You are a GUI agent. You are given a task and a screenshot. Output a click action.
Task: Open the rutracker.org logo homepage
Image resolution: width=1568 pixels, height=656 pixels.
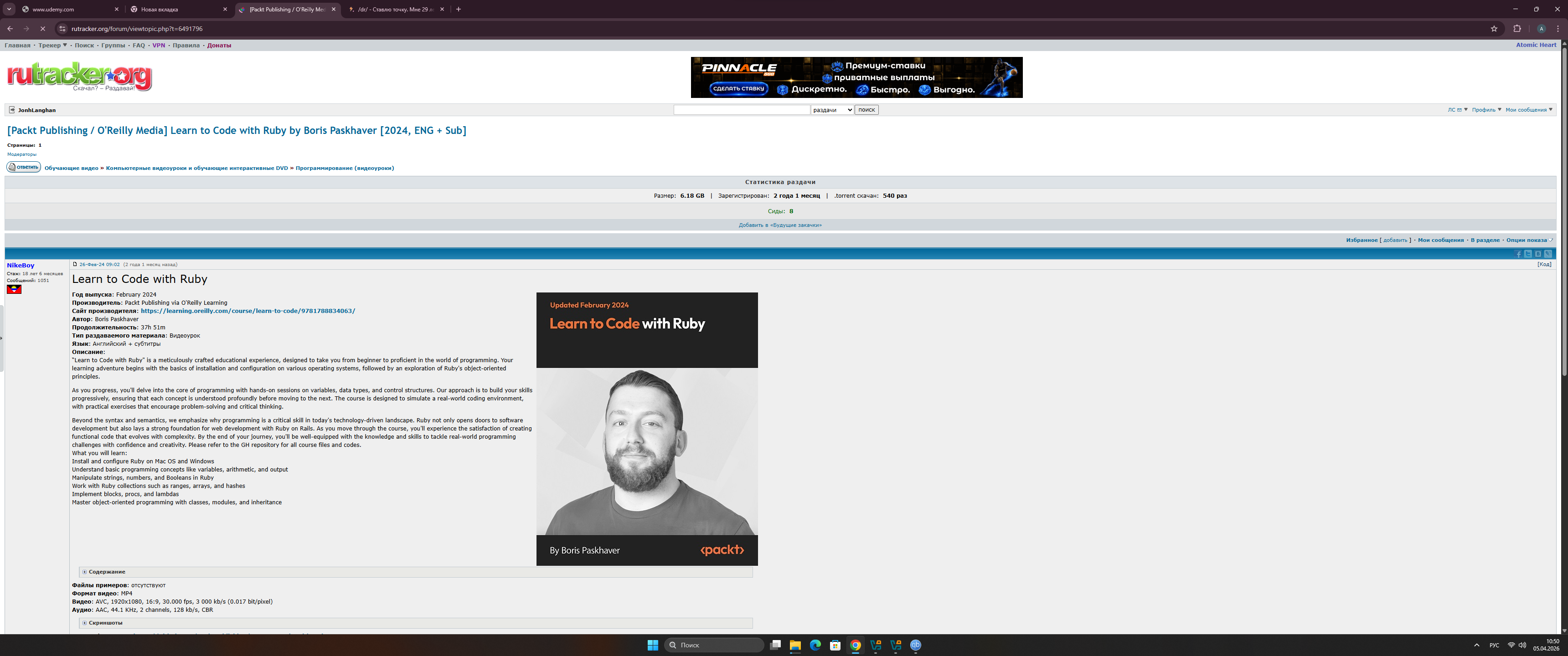click(x=79, y=77)
